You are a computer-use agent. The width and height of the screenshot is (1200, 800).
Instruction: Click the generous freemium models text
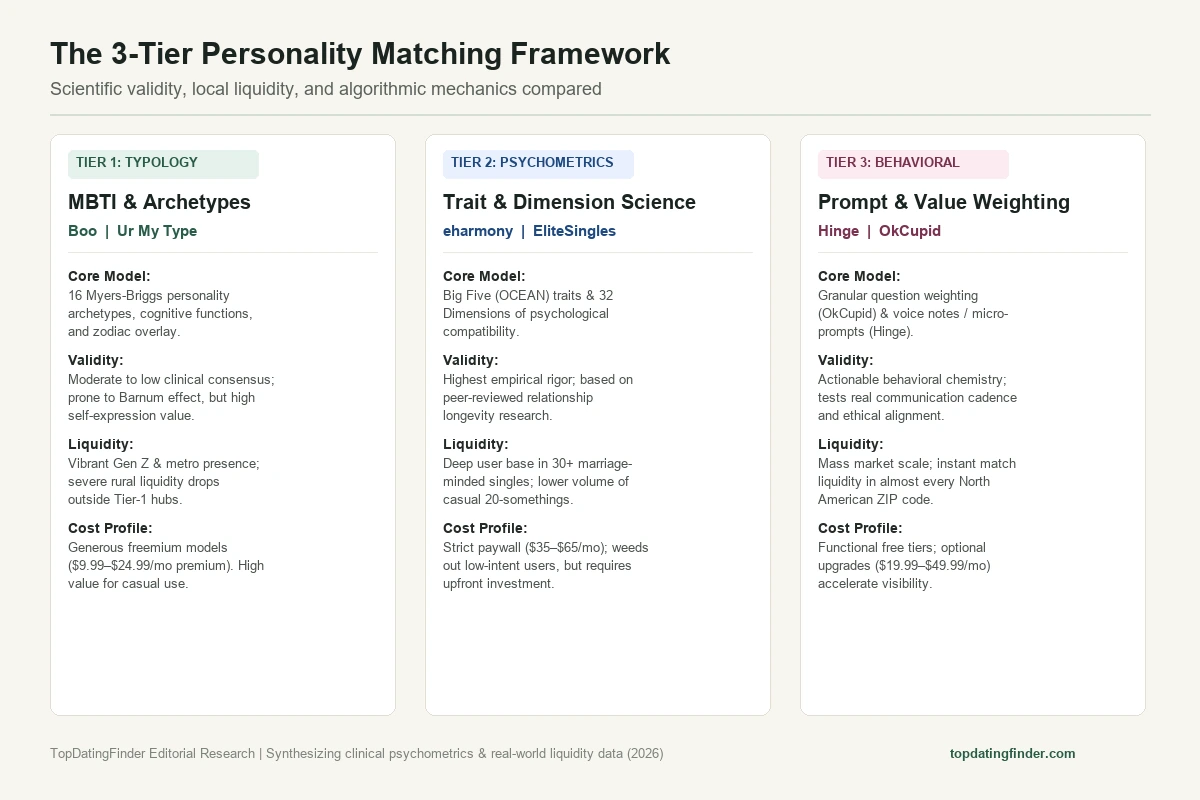click(166, 566)
